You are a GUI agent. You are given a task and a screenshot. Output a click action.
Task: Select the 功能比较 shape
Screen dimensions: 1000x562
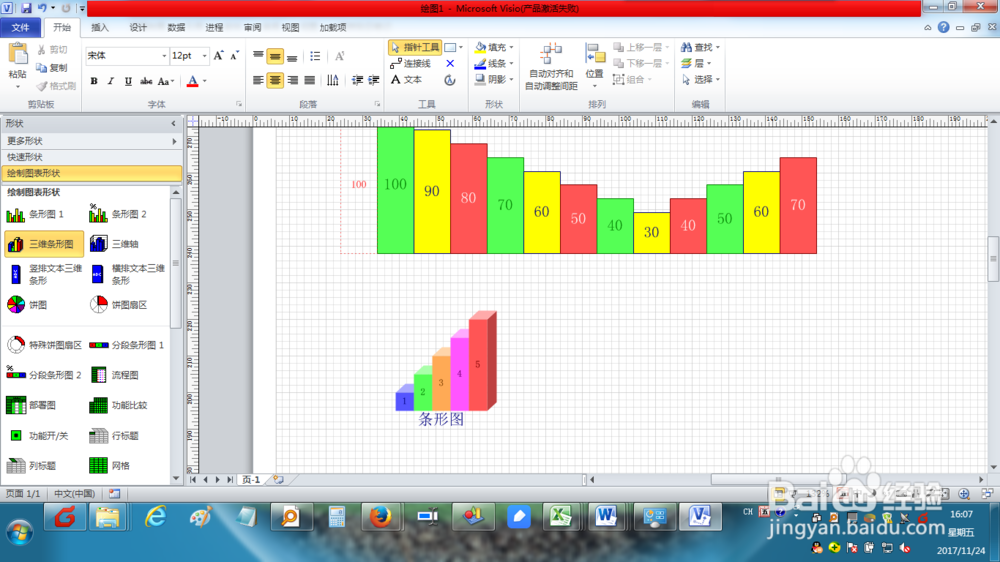(119, 405)
